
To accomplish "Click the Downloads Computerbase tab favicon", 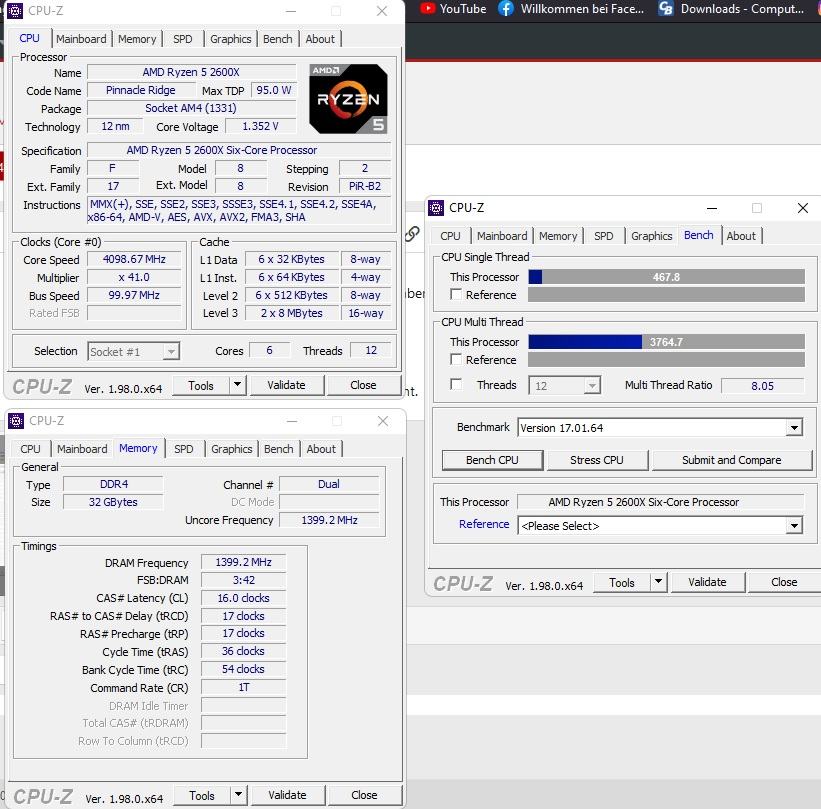I will pos(665,8).
